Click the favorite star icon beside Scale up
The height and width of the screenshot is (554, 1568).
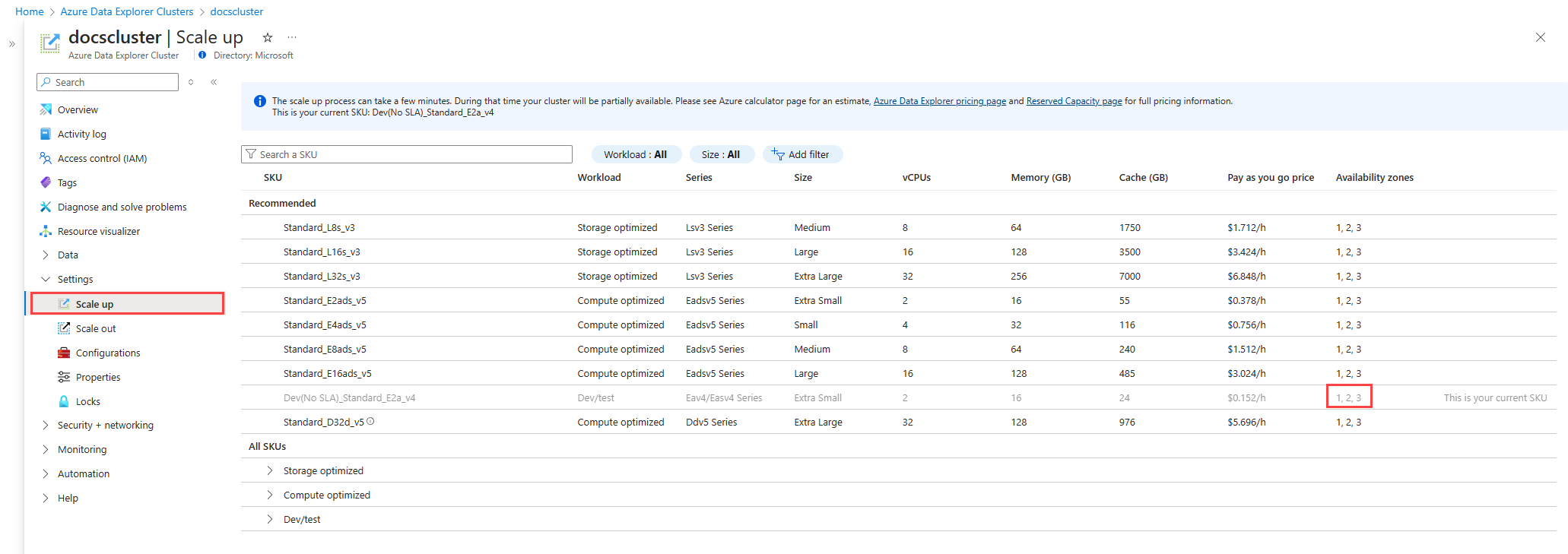click(268, 37)
